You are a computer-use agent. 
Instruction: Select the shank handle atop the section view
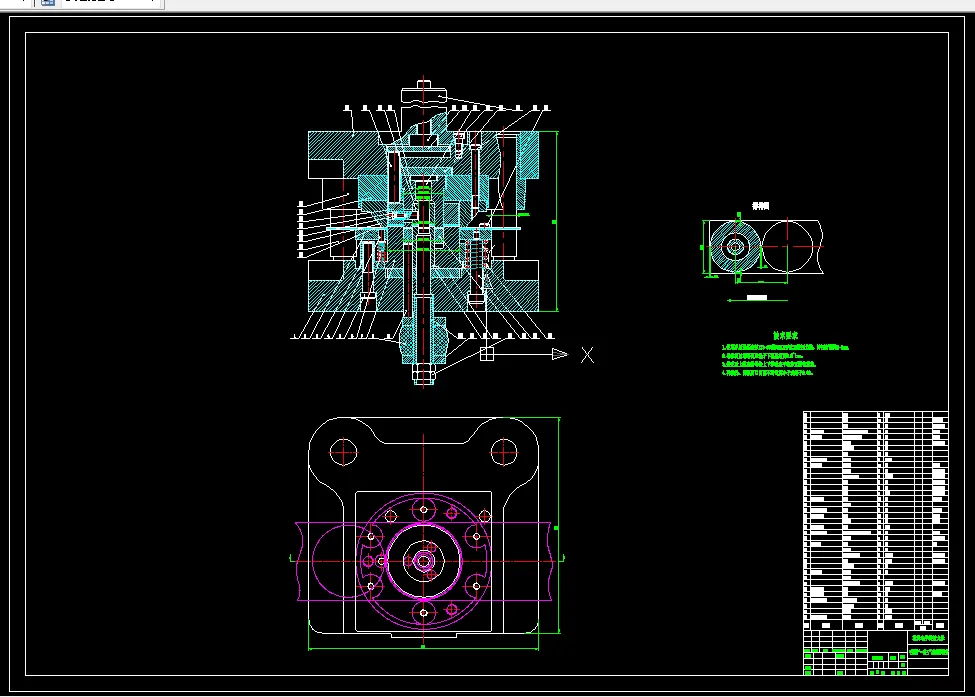424,95
